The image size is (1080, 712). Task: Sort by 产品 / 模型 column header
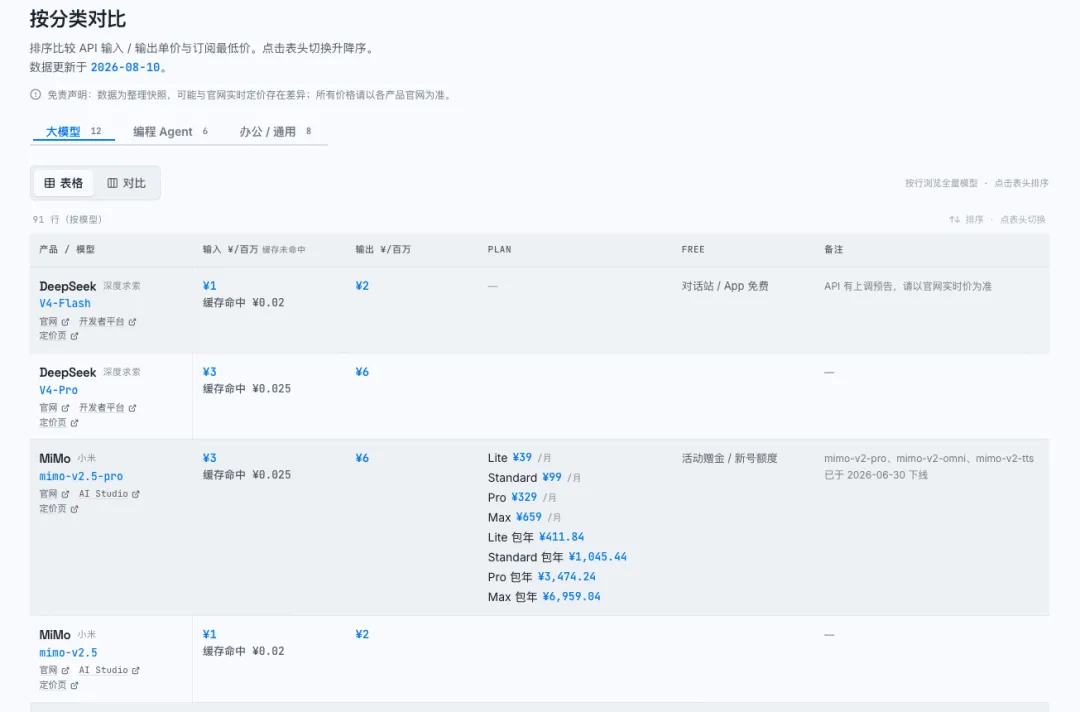tap(67, 249)
